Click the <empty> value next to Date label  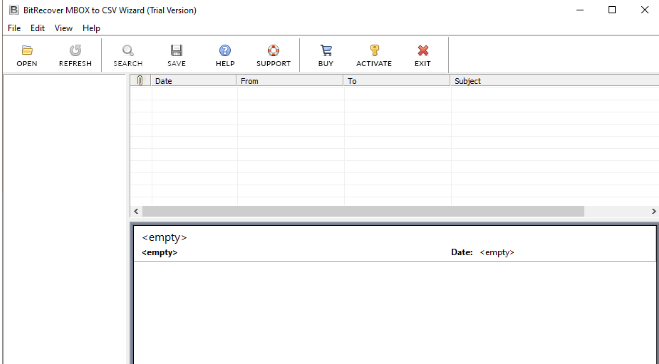[x=497, y=252]
